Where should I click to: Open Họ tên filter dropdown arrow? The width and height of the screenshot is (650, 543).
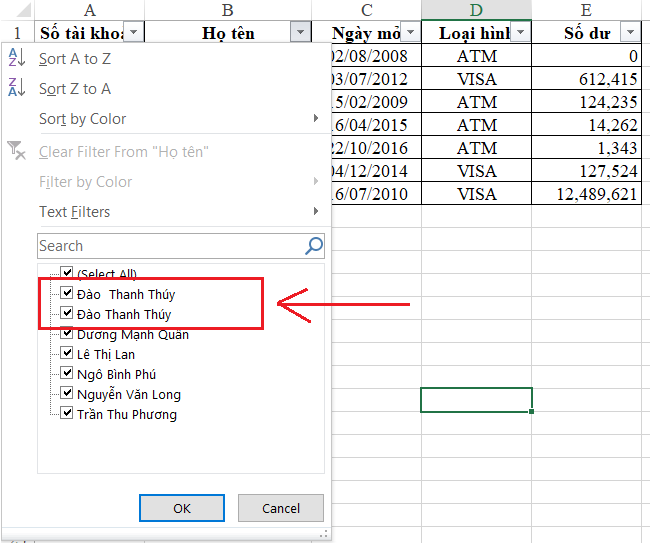tap(301, 32)
